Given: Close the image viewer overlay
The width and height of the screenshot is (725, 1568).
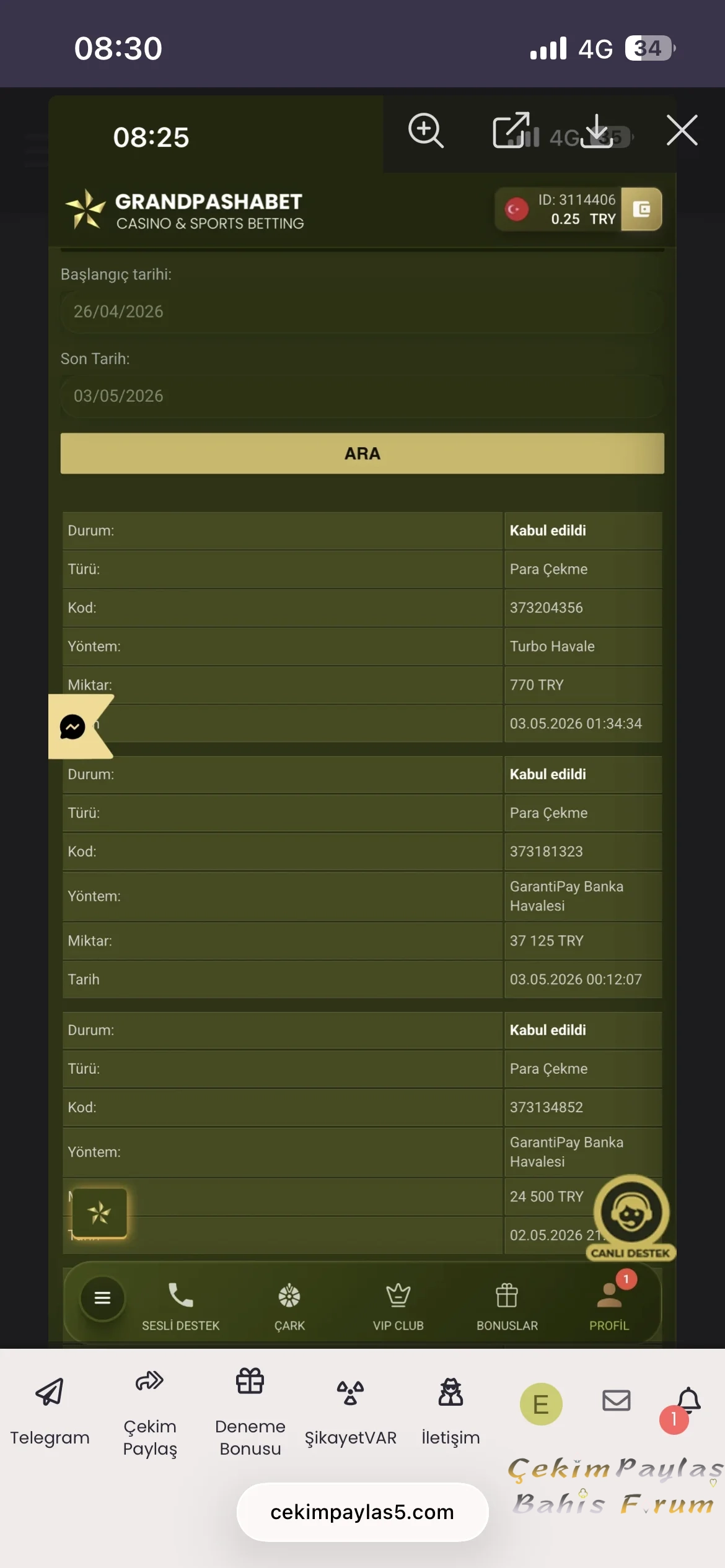Looking at the screenshot, I should [682, 130].
